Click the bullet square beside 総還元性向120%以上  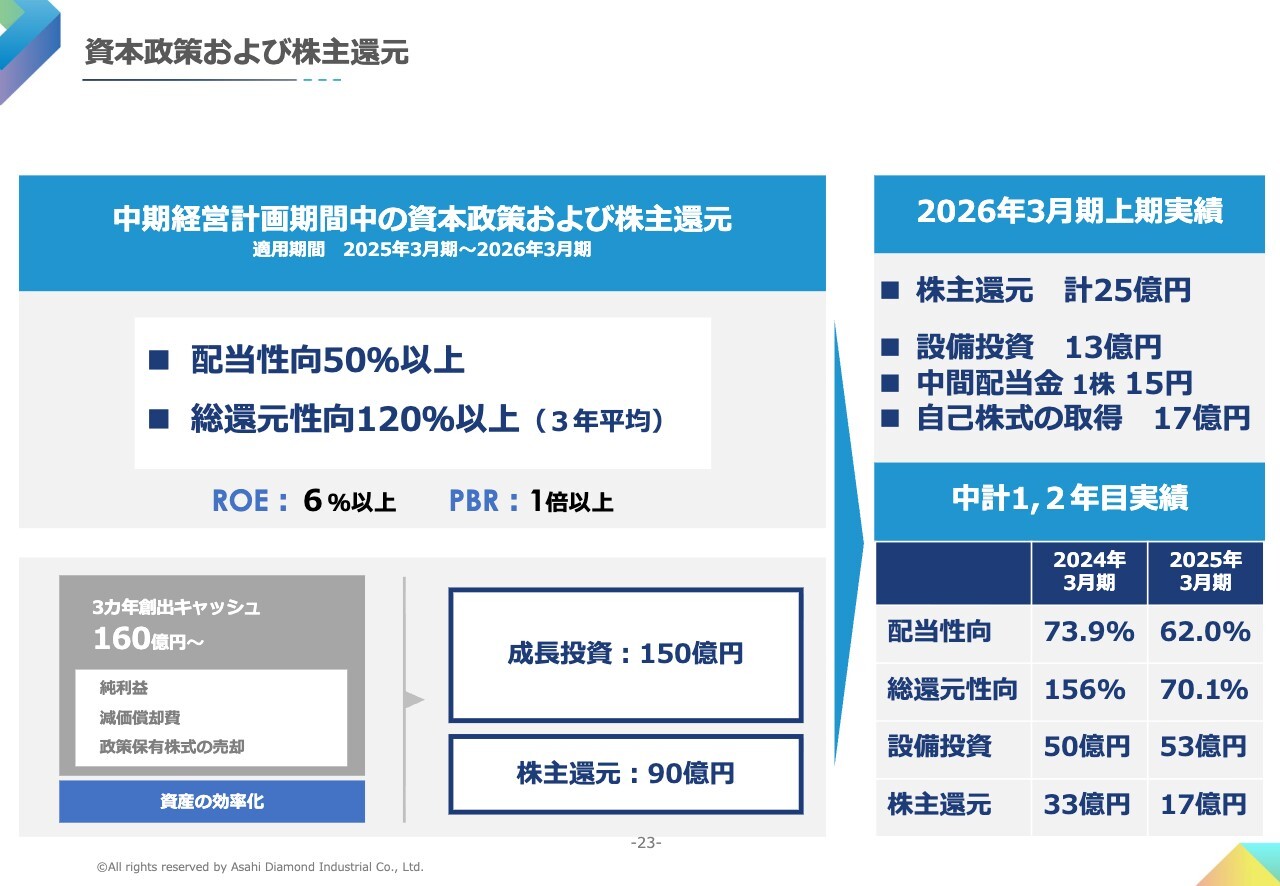click(159, 419)
